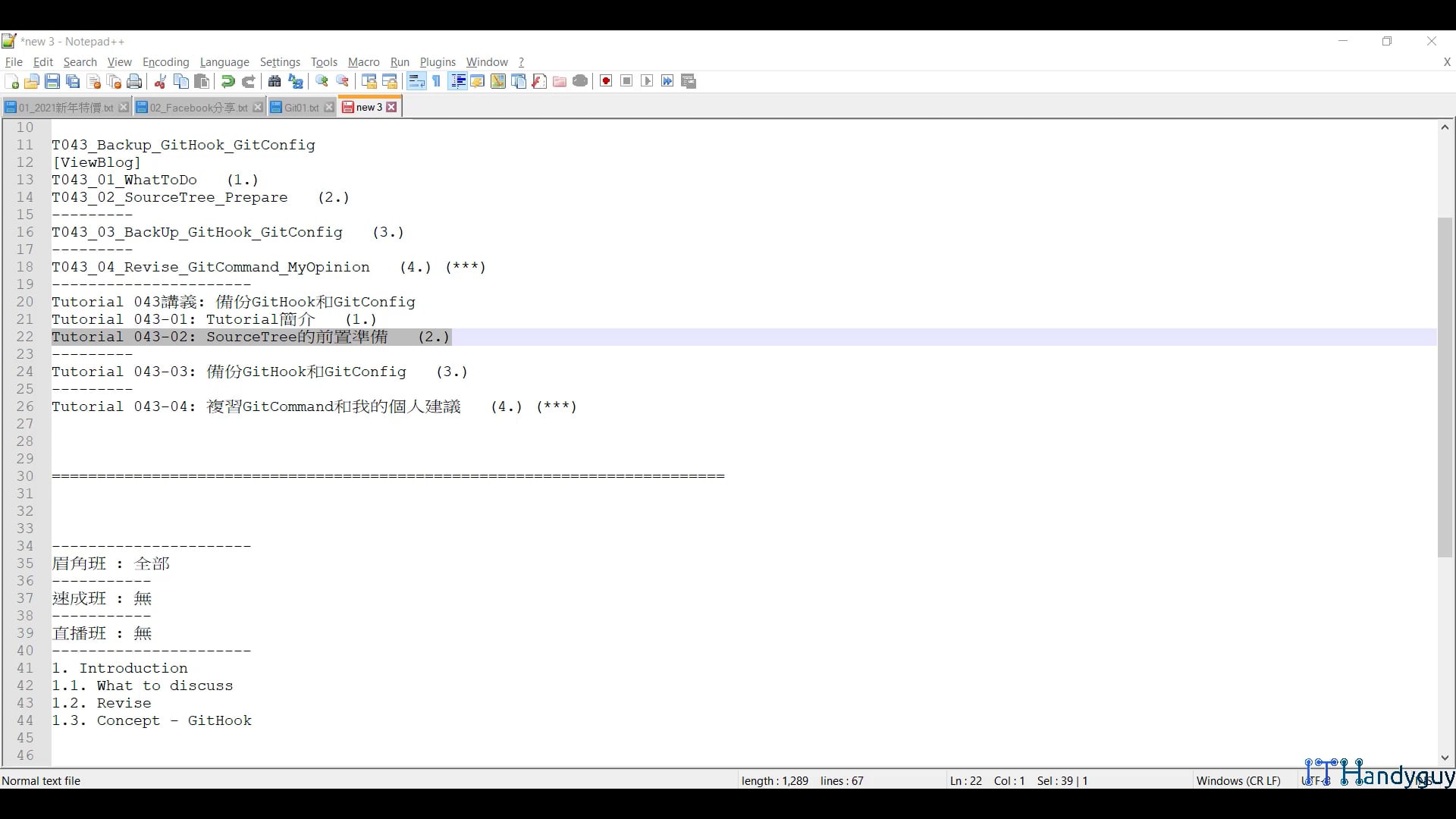This screenshot has height=819, width=1456.
Task: Start macro recording with the red record icon
Action: coord(605,81)
